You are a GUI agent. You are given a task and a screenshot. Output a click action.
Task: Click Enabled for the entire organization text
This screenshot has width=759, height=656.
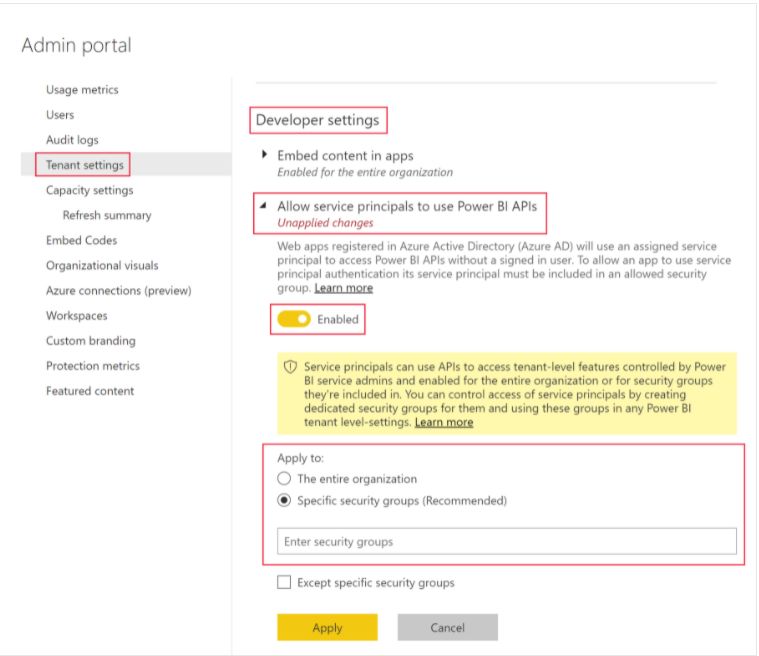click(365, 172)
